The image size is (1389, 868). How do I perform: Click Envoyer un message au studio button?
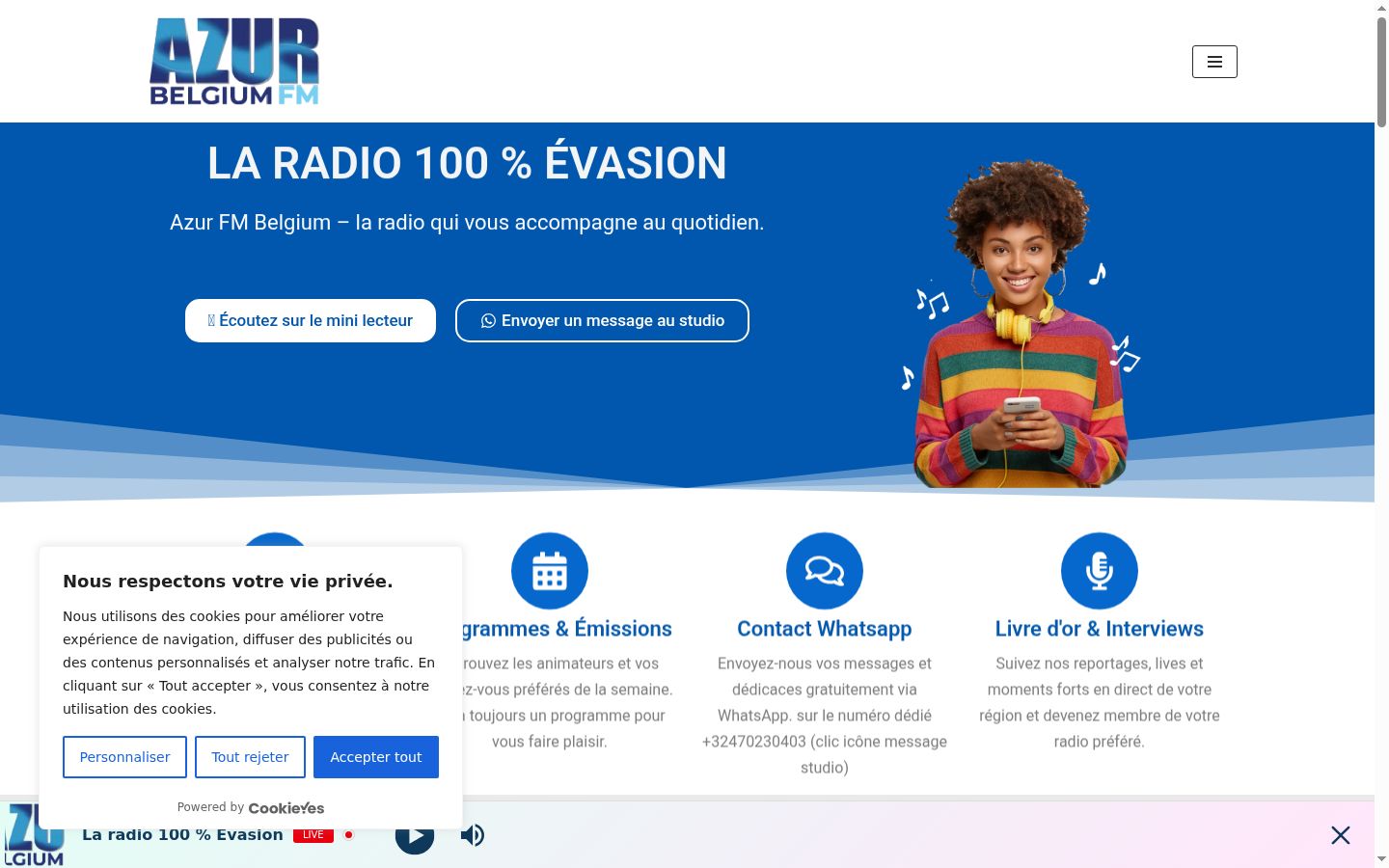[602, 320]
